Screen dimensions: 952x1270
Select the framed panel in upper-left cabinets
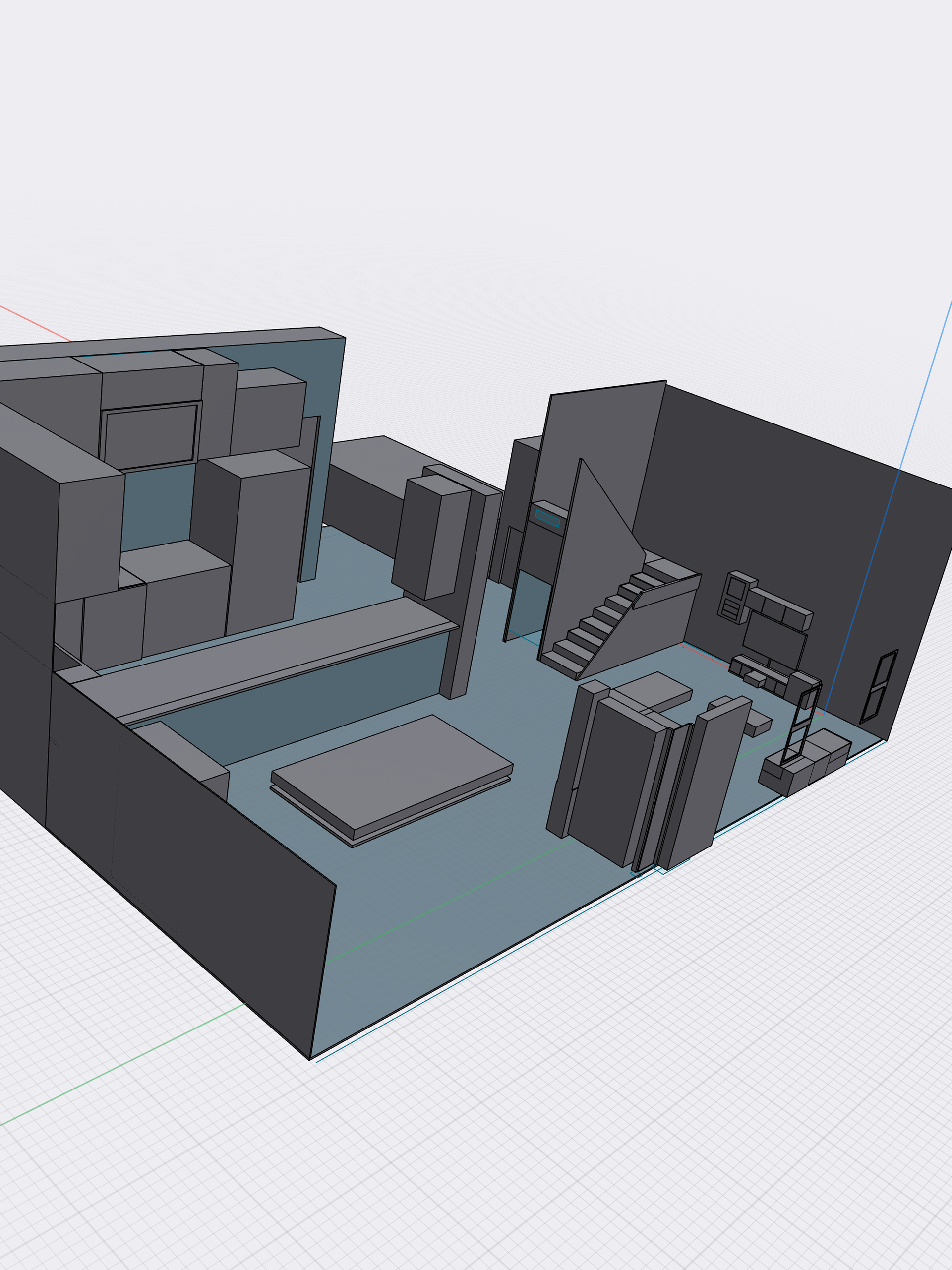tap(150, 436)
